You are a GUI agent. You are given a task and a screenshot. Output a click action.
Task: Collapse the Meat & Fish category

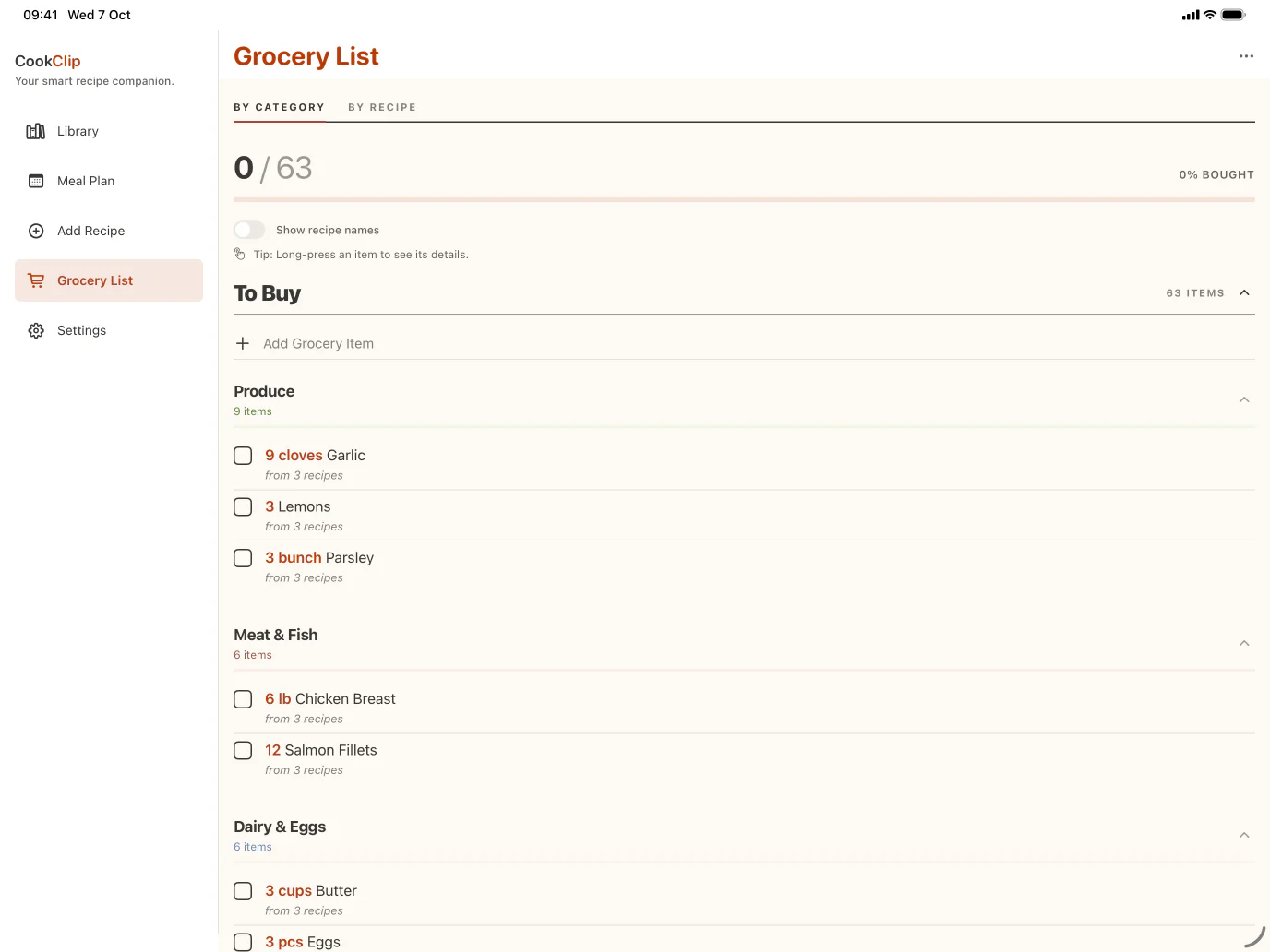pyautogui.click(x=1244, y=643)
